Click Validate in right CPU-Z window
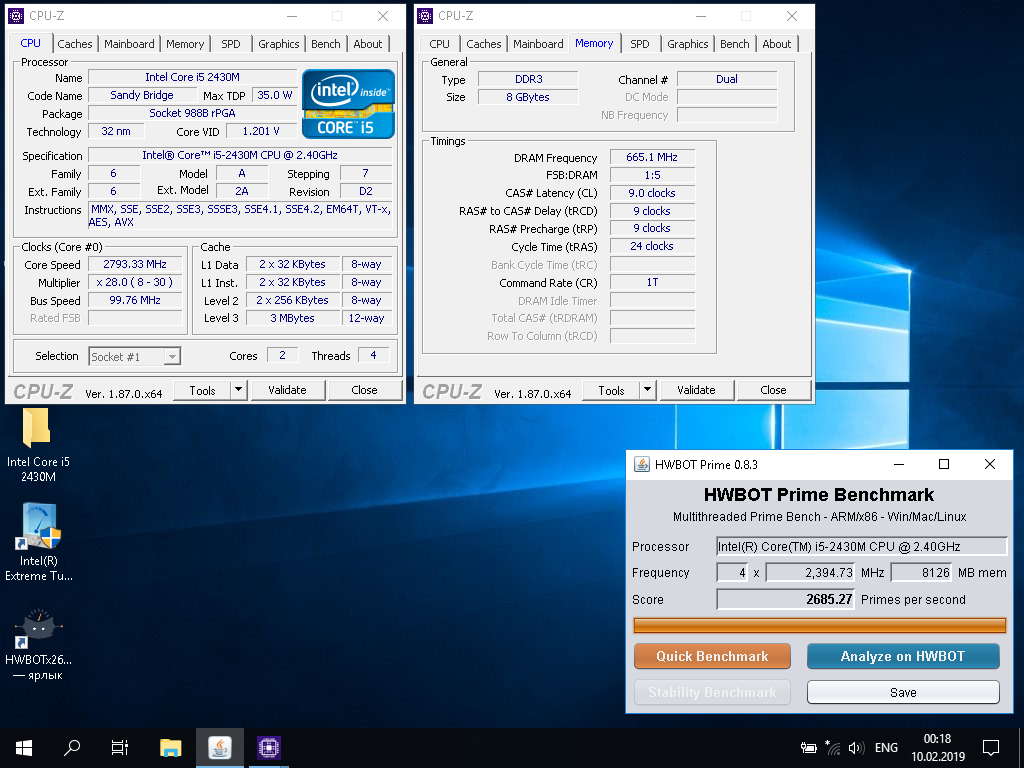Screen dimensions: 1024x768 pyautogui.click(x=696, y=390)
